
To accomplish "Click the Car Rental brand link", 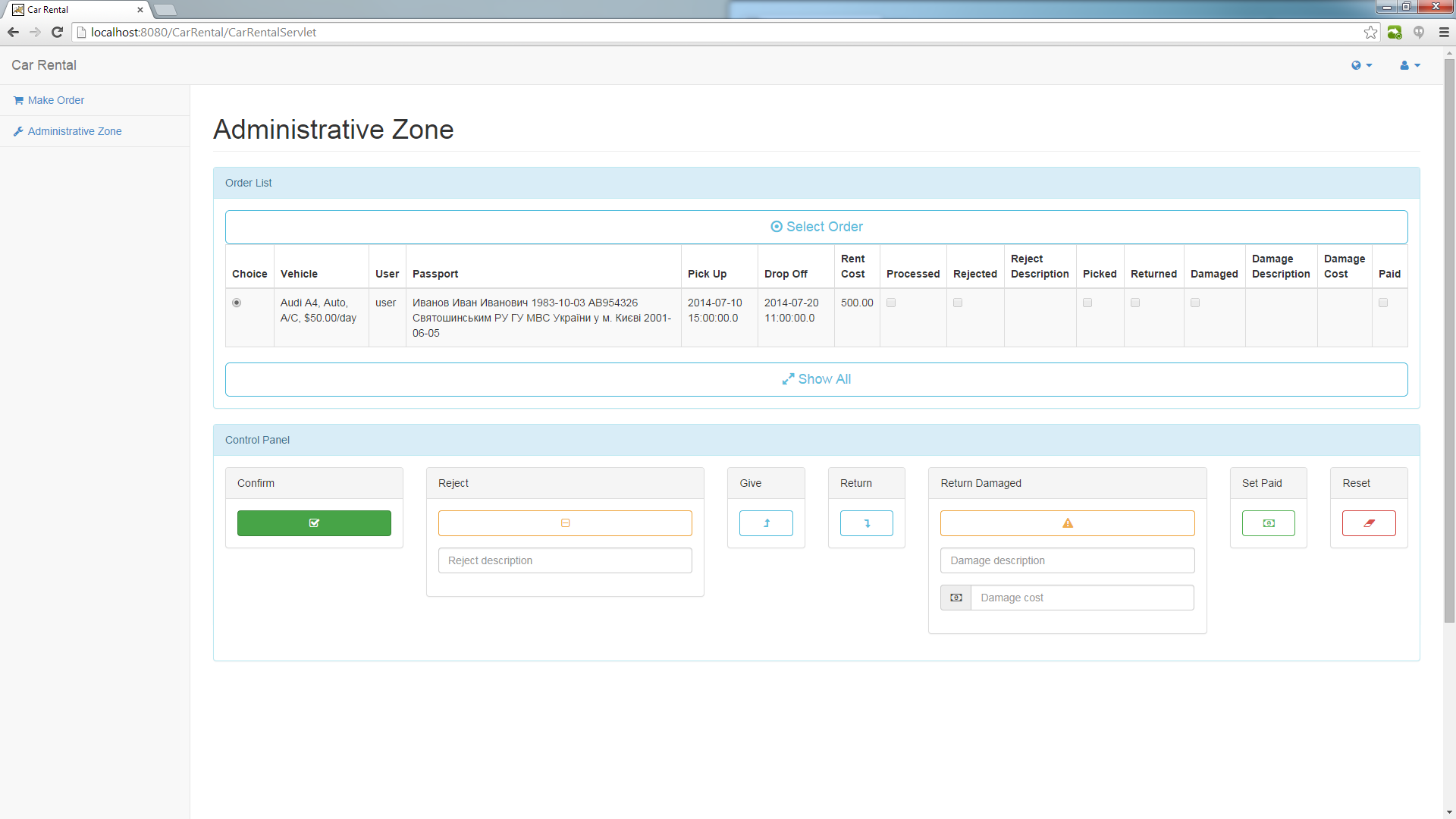I will click(44, 65).
